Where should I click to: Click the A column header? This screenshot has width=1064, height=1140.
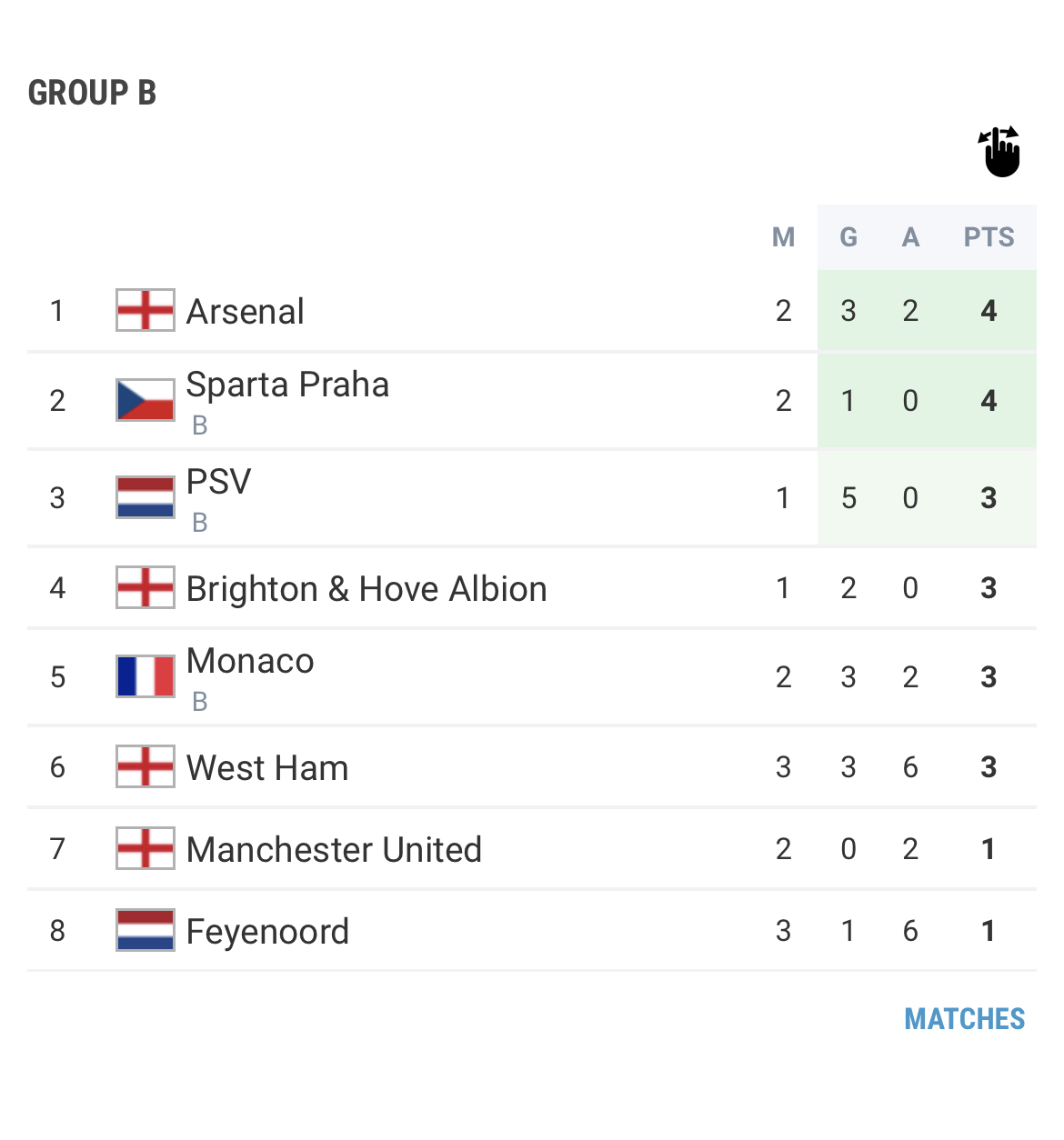tap(910, 237)
